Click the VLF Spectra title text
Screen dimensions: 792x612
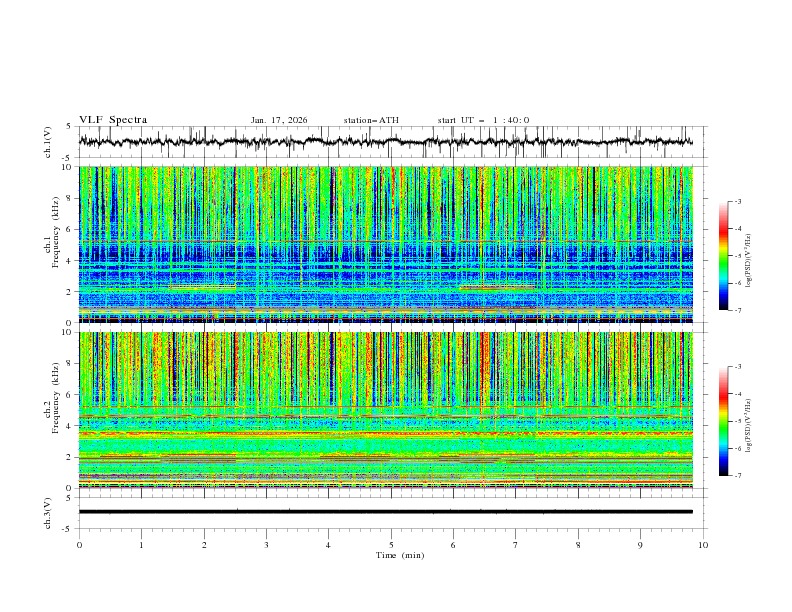pos(113,120)
